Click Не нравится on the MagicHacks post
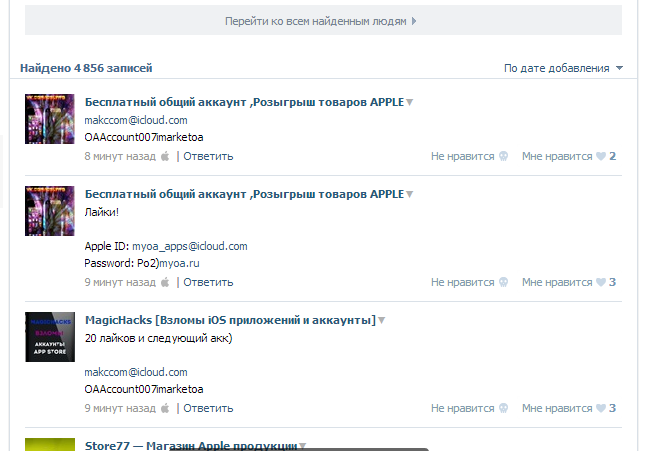 click(462, 408)
